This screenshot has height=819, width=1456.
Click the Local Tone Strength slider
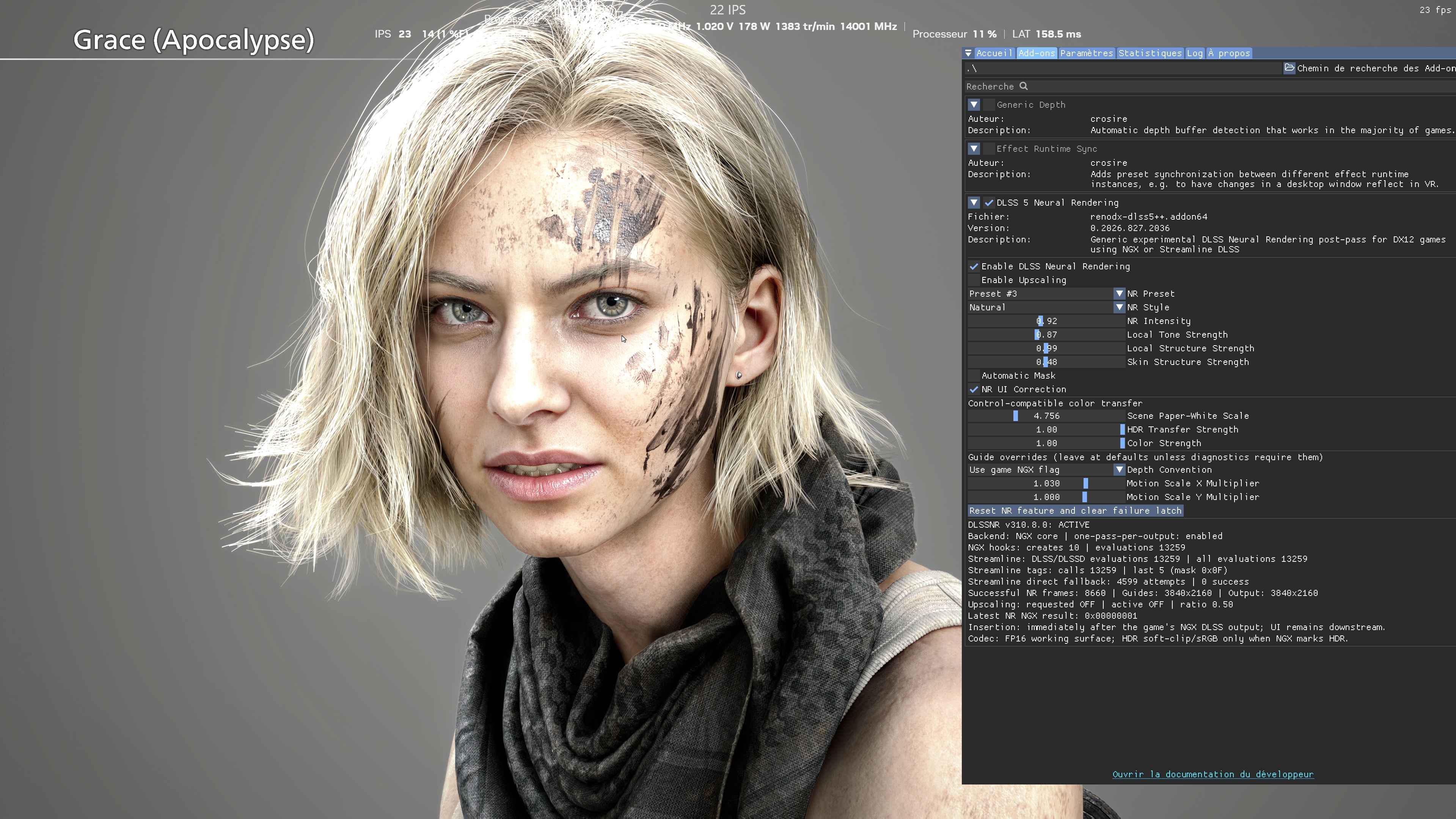click(x=1046, y=334)
